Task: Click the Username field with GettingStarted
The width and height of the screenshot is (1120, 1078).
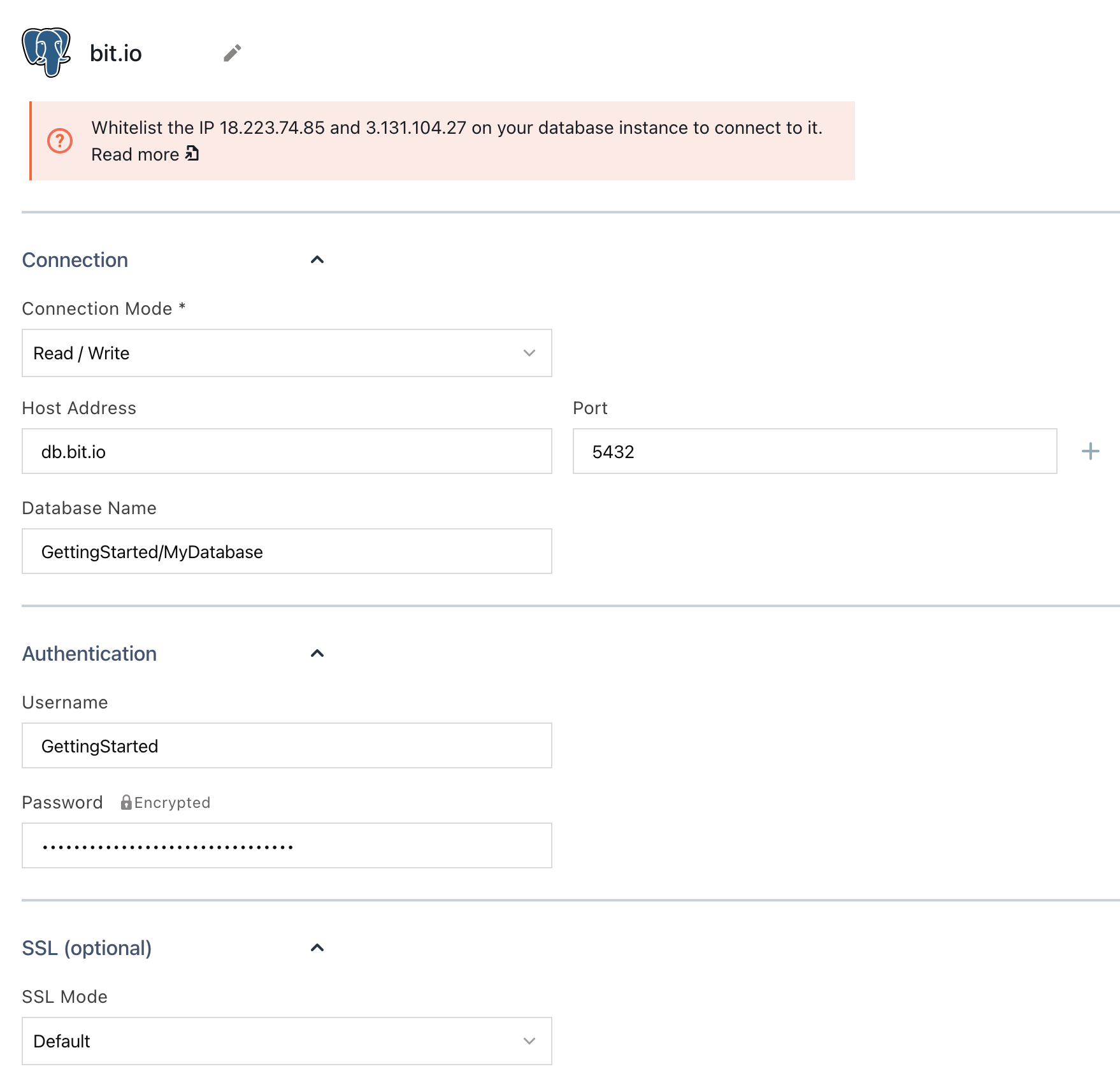Action: 287,745
